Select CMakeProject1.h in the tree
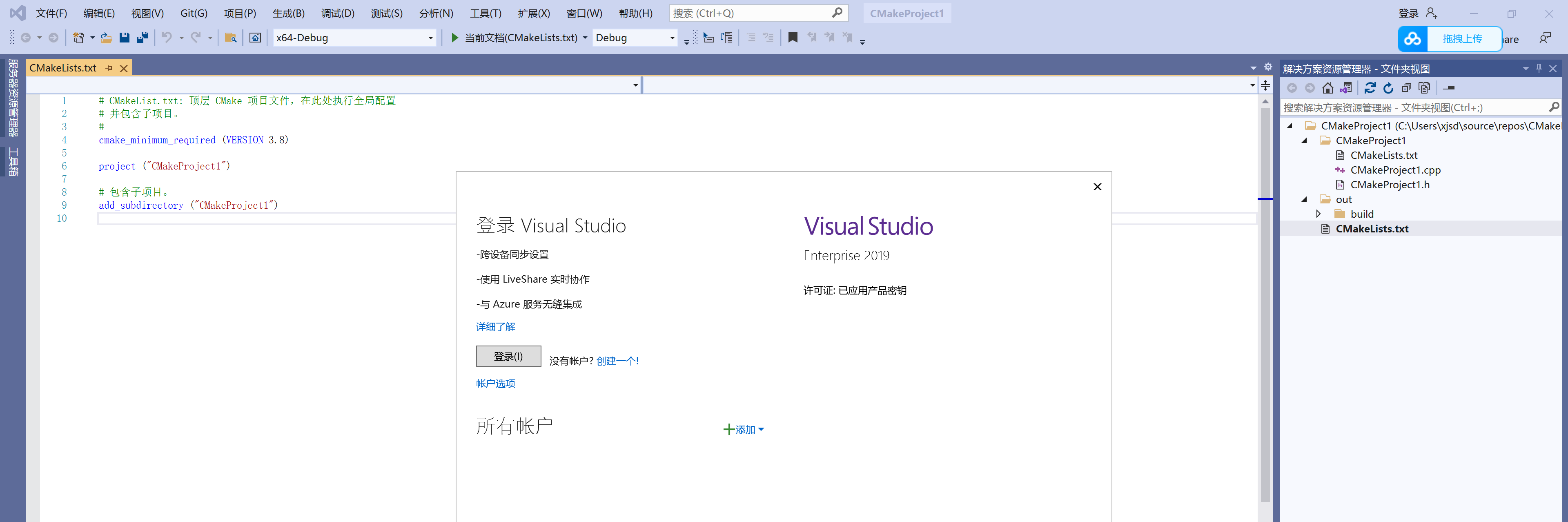1568x522 pixels. click(x=1390, y=185)
